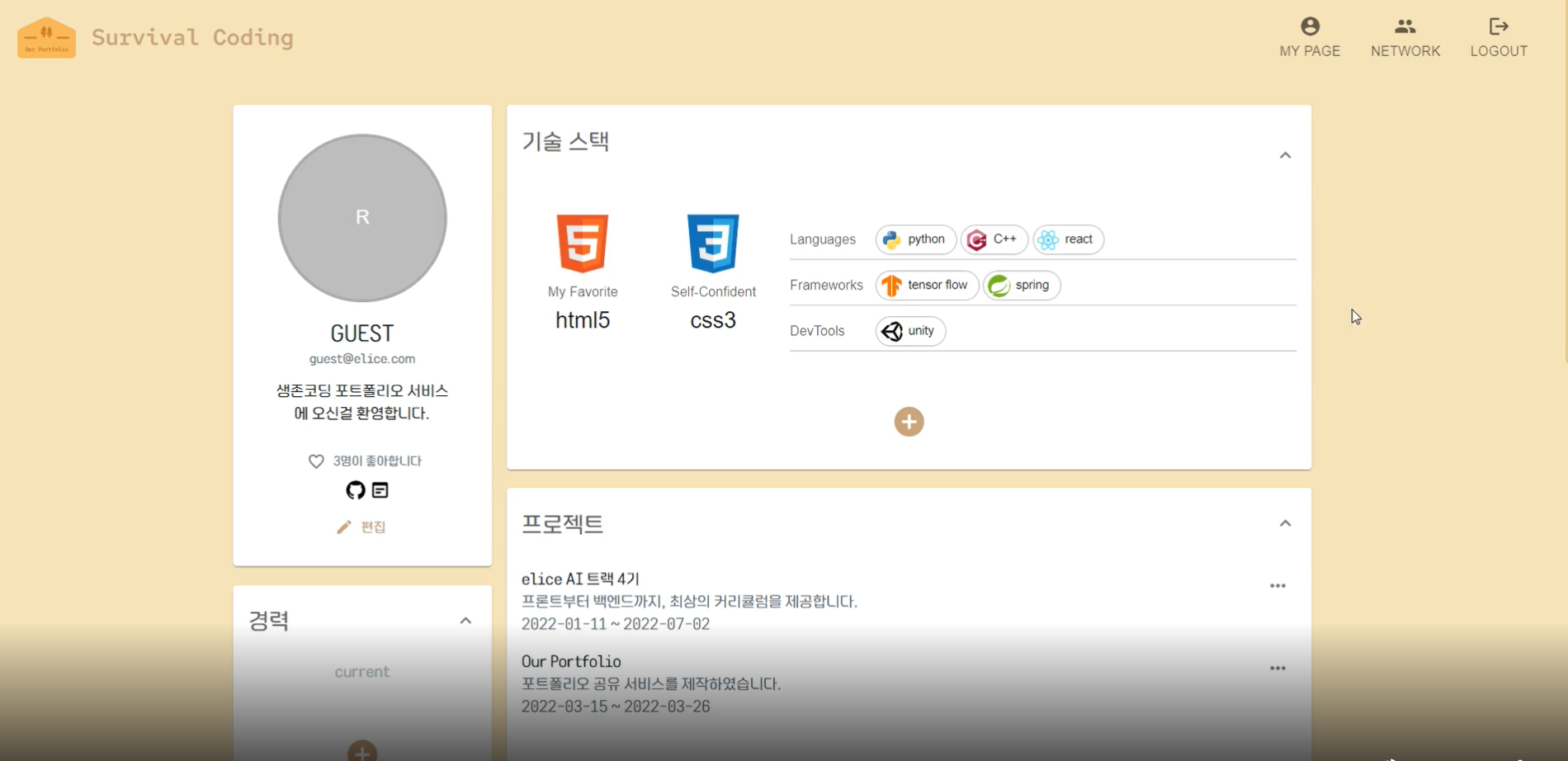The width and height of the screenshot is (1568, 761).
Task: Click the Survival Coding house logo
Action: click(x=46, y=36)
